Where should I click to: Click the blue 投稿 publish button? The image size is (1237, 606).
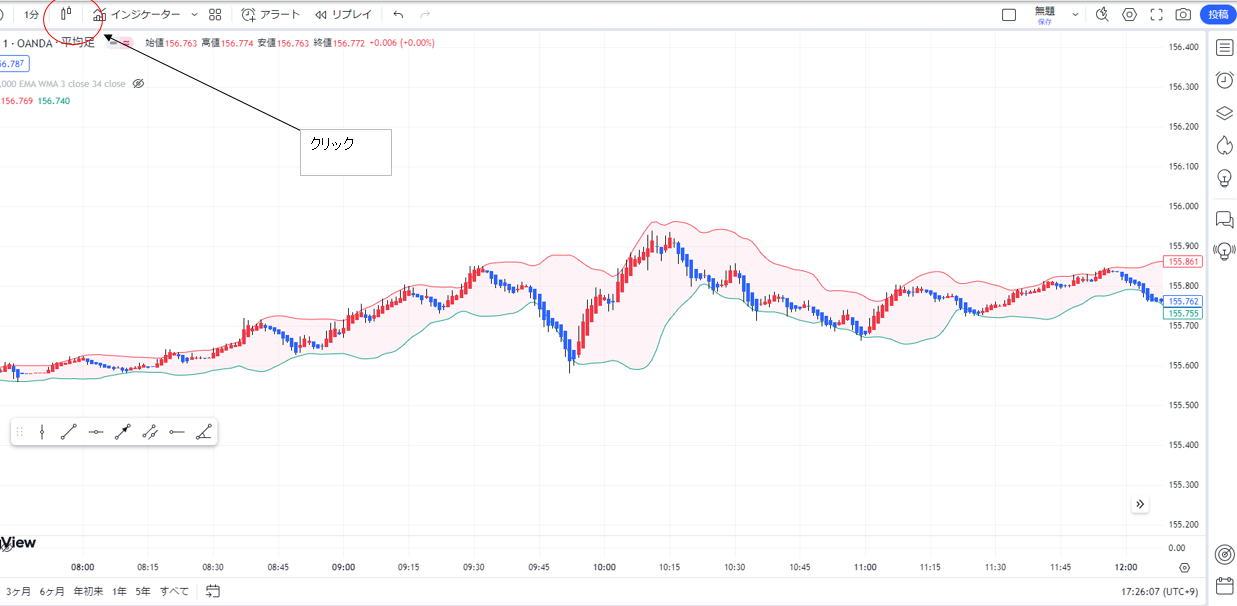click(1217, 15)
